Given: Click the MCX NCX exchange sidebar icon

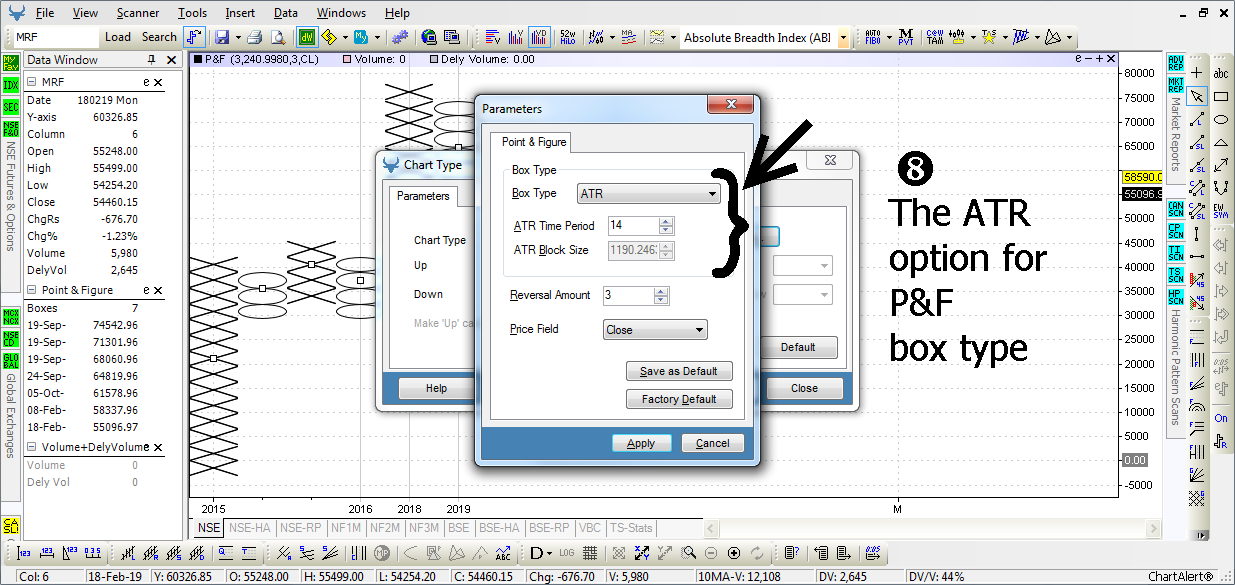Looking at the screenshot, I should (x=11, y=317).
